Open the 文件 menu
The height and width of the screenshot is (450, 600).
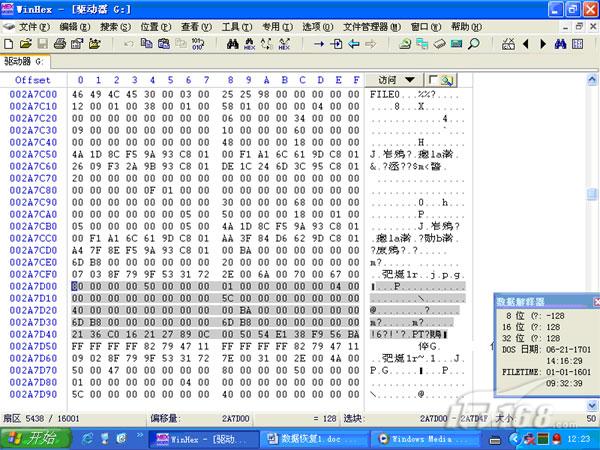click(34, 26)
